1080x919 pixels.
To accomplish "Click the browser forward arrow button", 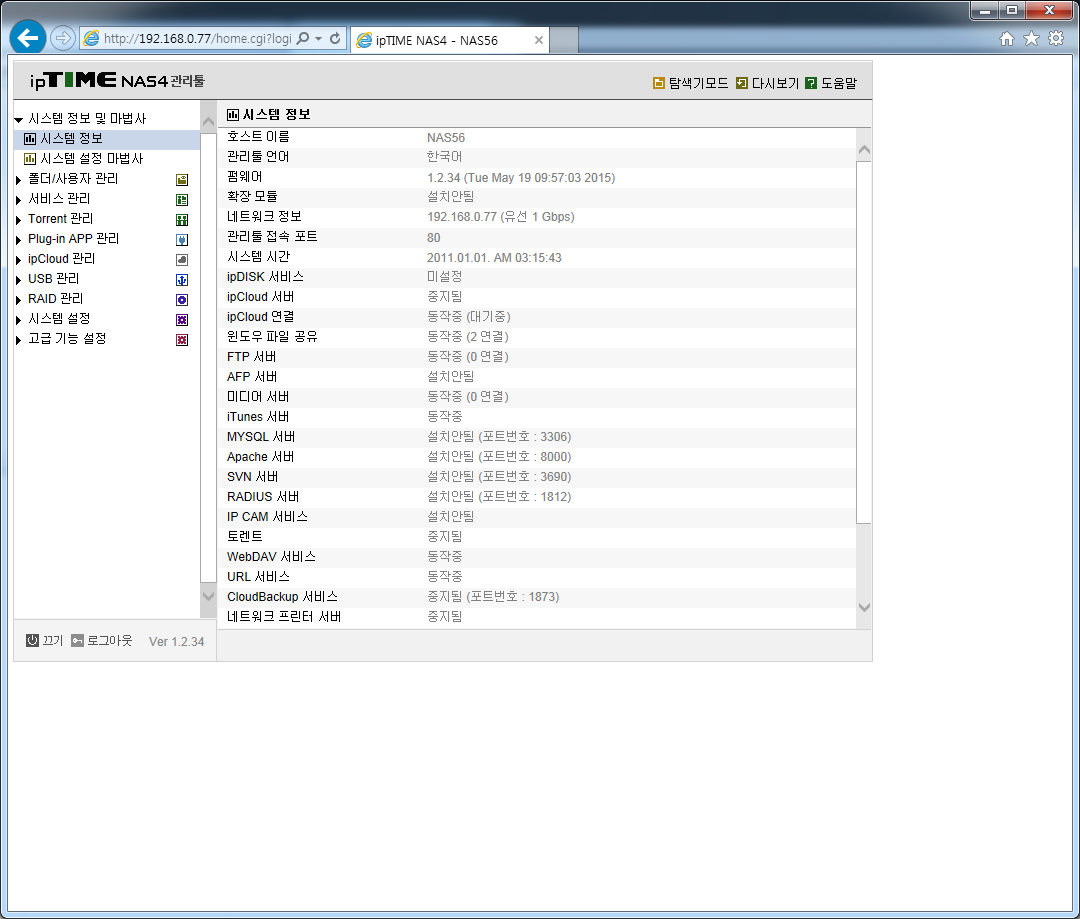I will tap(63, 38).
